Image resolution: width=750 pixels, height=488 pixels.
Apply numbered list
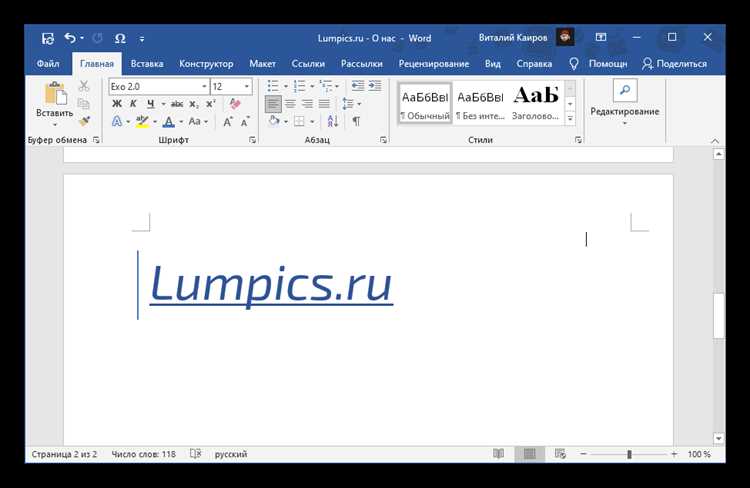pyautogui.click(x=300, y=86)
